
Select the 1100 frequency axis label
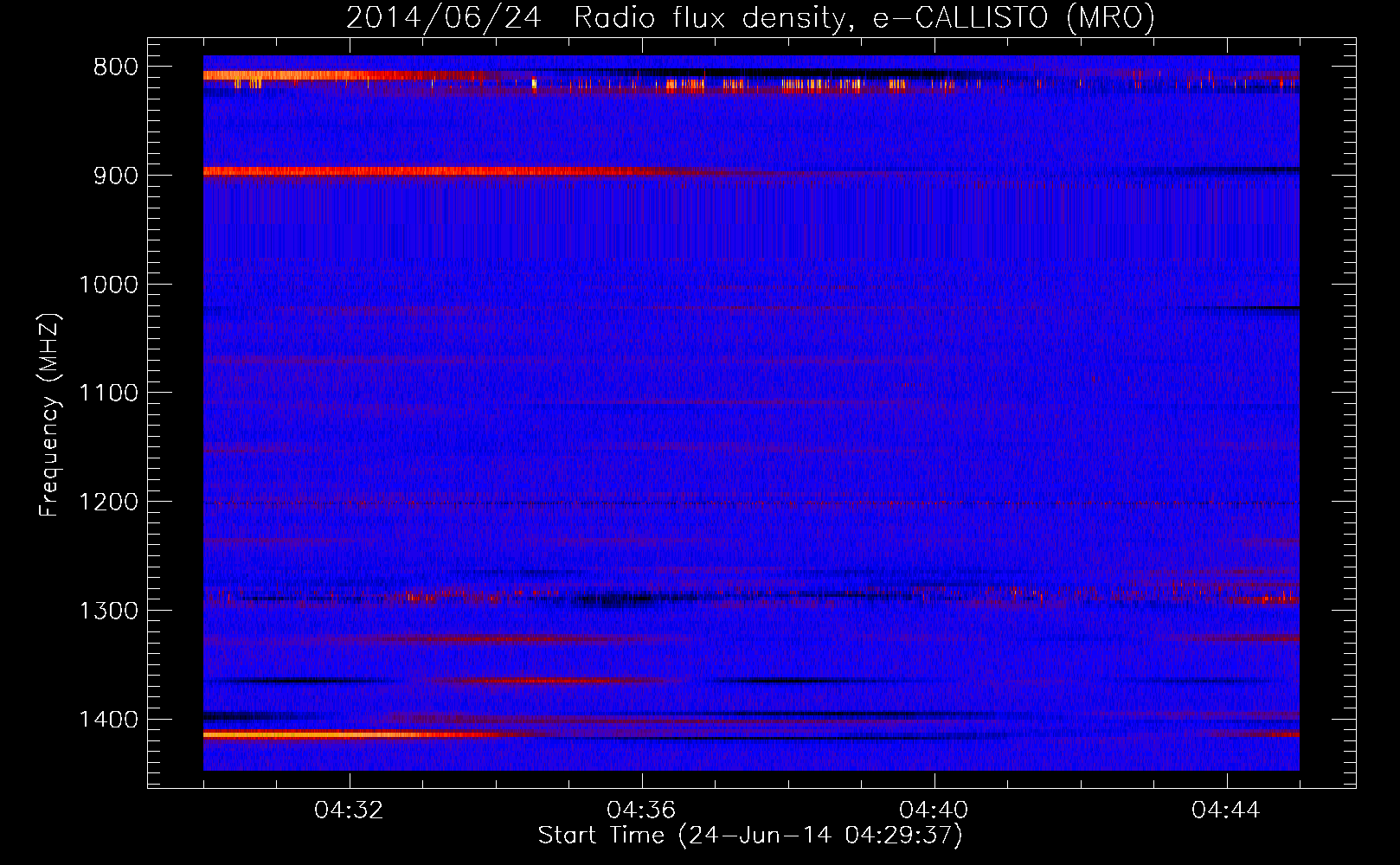[x=108, y=394]
